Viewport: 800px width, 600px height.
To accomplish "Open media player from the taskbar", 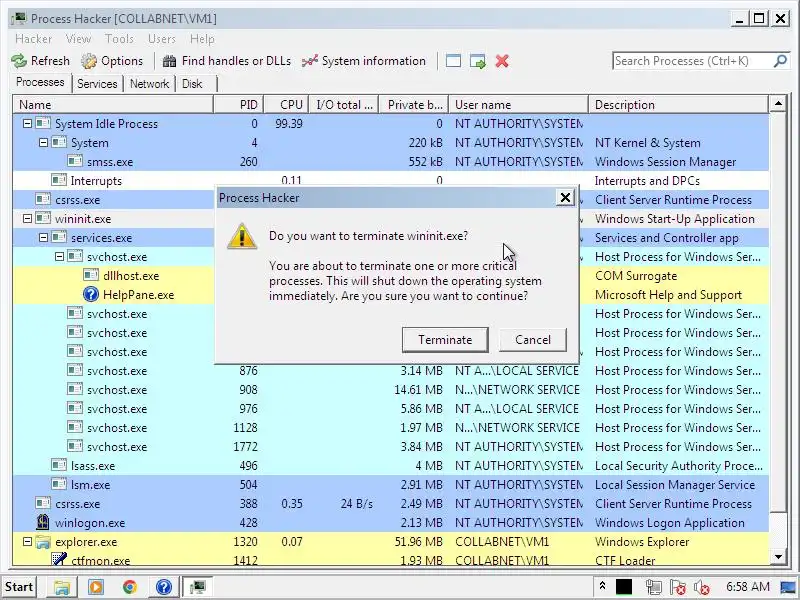I will coord(95,587).
